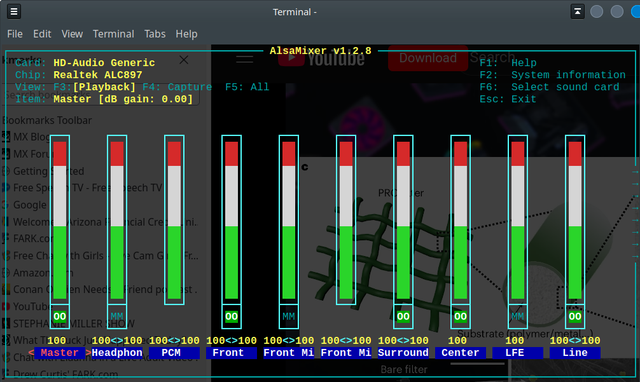Toggle the Front channel OO mute box
Screen dimensions: 640x382
pos(231,316)
